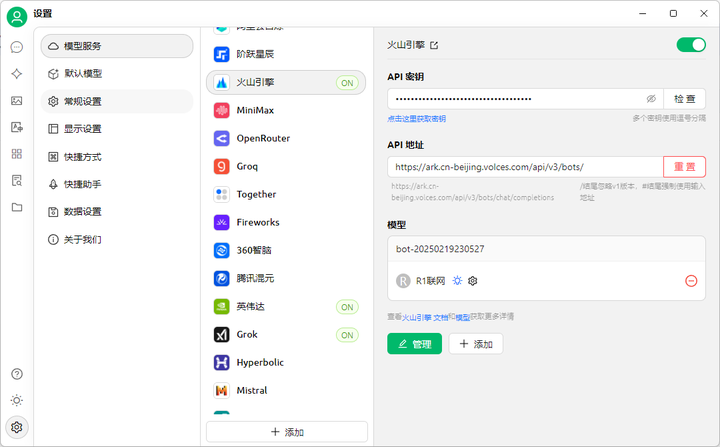720x447 pixels.
Task: Open the translate sidebar icon
Action: click(17, 127)
